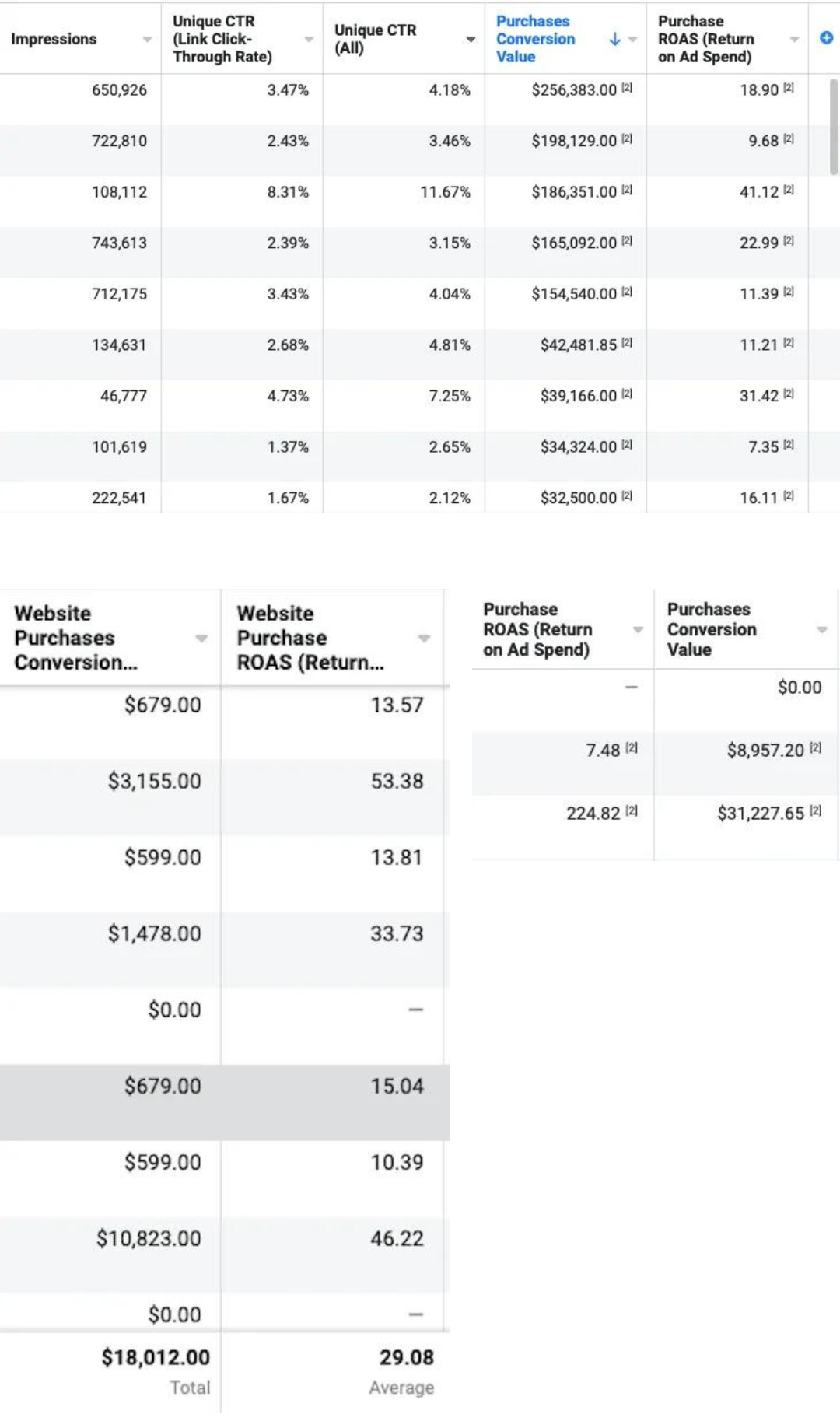Click the footnote icon beside $42,481.85
The image size is (840, 1421).
tap(627, 343)
